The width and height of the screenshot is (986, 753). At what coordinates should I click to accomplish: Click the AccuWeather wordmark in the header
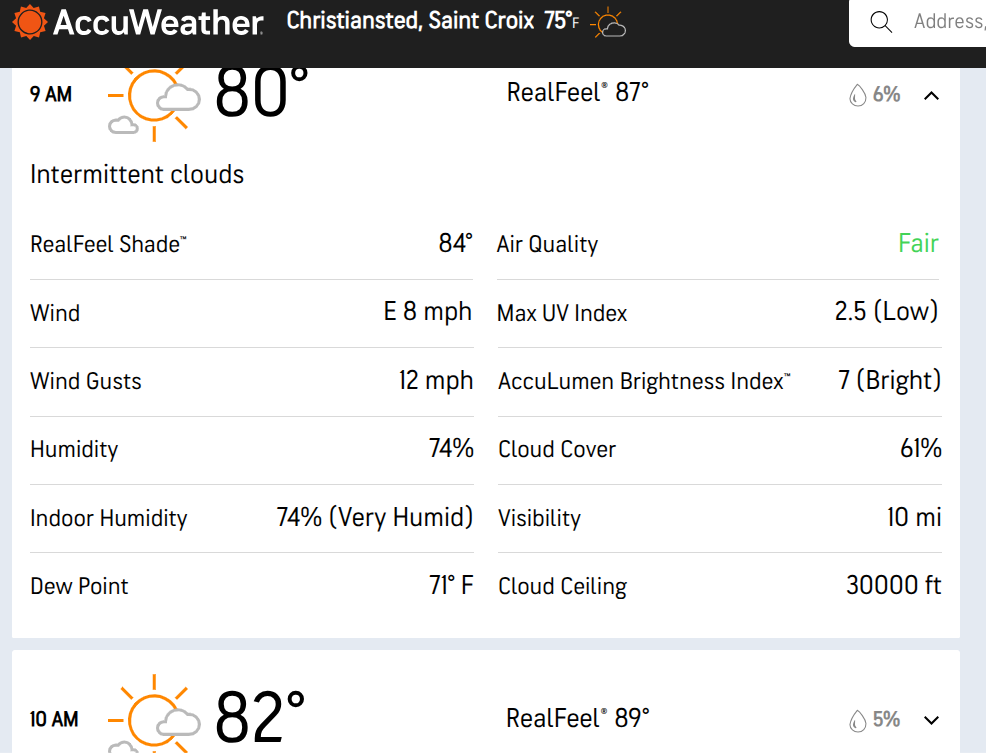158,23
